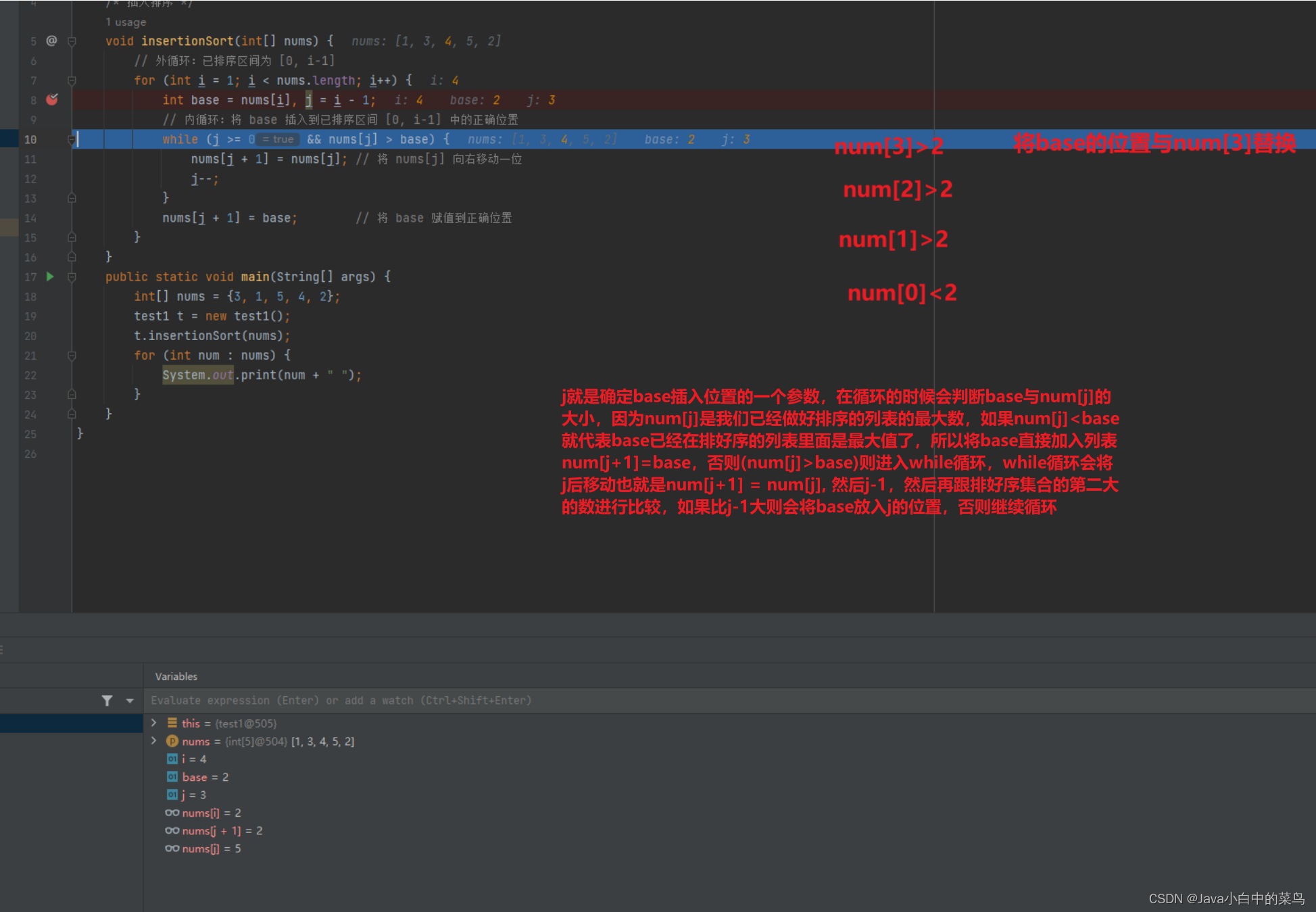Click line number 14 in the gutter
The width and height of the screenshot is (1316, 912).
30,218
